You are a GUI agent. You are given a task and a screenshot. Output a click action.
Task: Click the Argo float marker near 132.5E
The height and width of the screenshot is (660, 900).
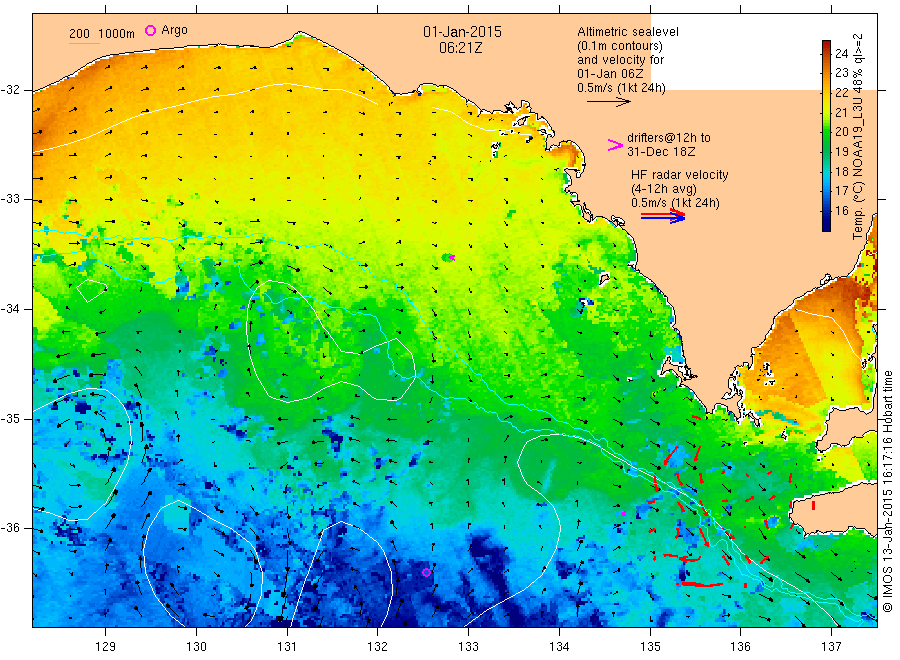(426, 572)
